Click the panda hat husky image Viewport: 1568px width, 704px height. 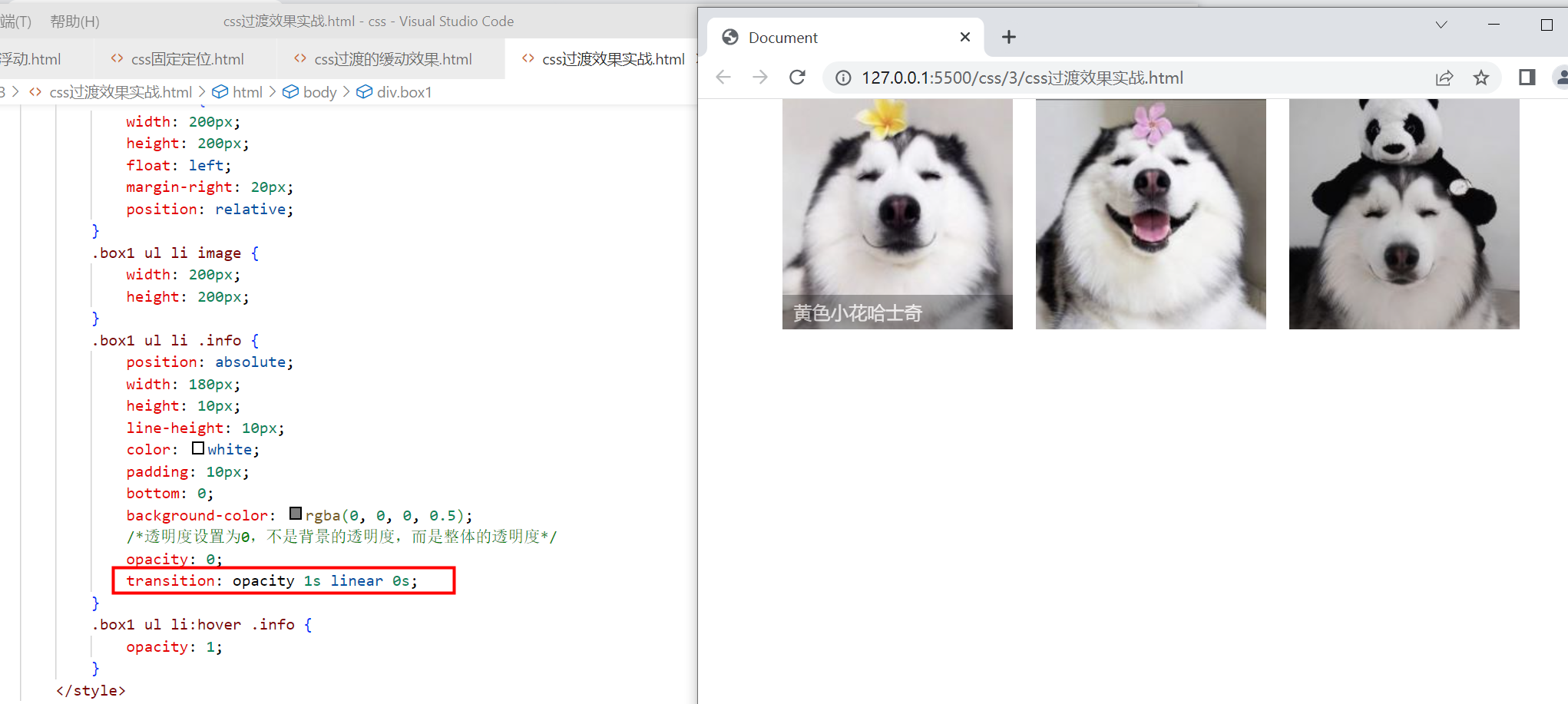point(1404,213)
